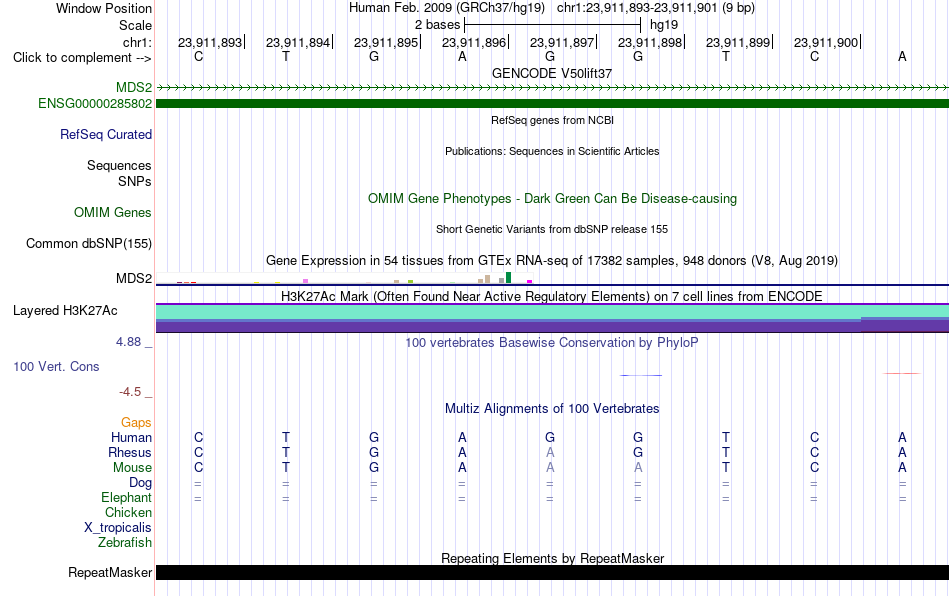Click the Scale label
The width and height of the screenshot is (950, 596).
[x=136, y=25]
